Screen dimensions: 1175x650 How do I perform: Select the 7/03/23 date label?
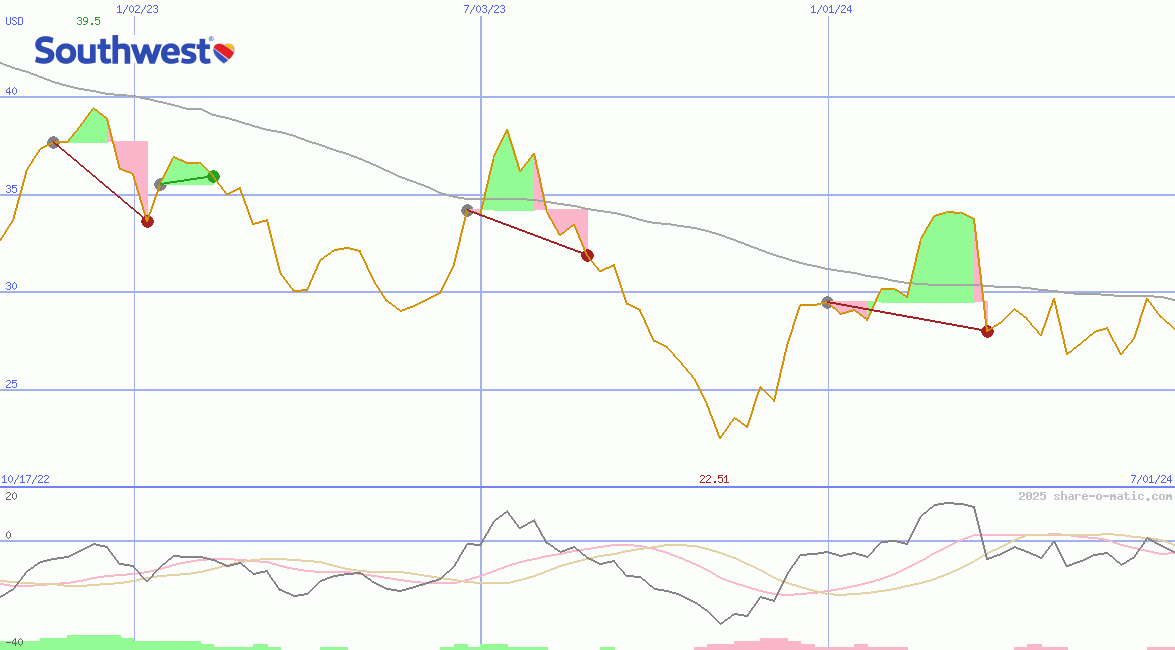coord(484,9)
